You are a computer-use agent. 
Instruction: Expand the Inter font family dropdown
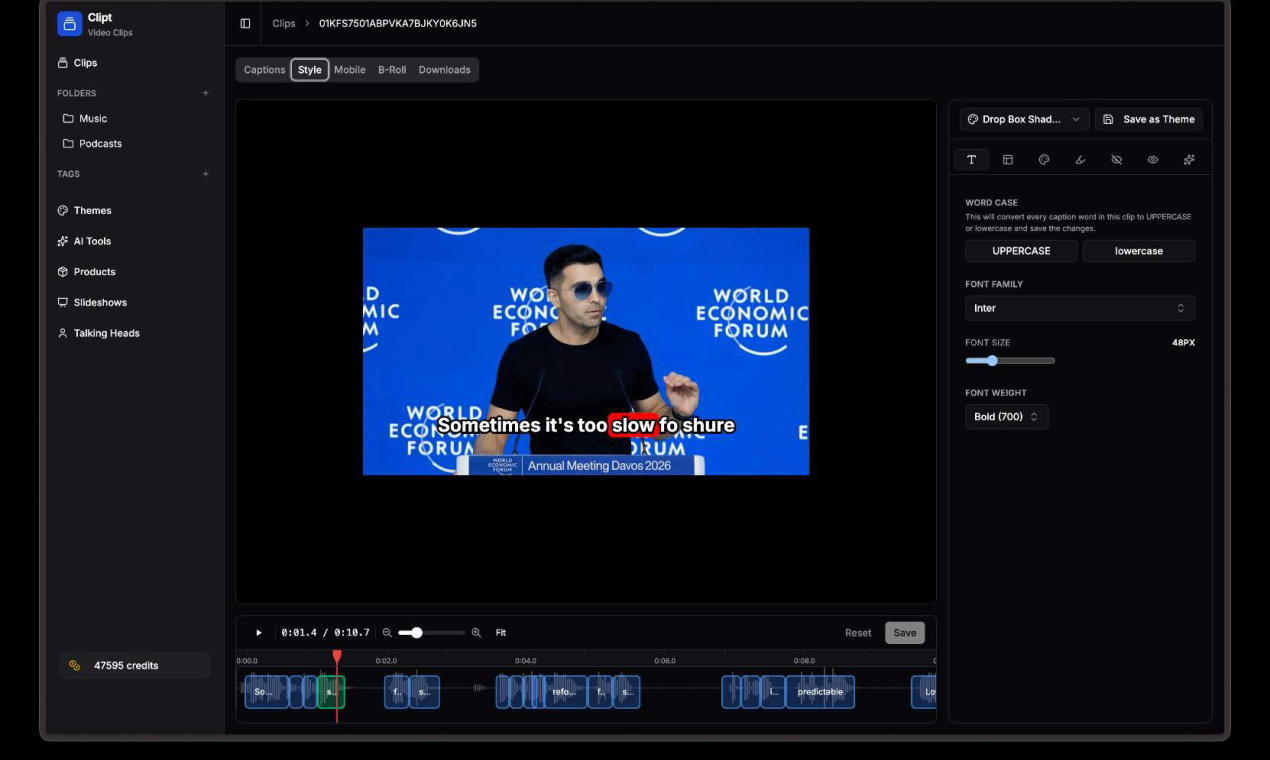pyautogui.click(x=1079, y=308)
